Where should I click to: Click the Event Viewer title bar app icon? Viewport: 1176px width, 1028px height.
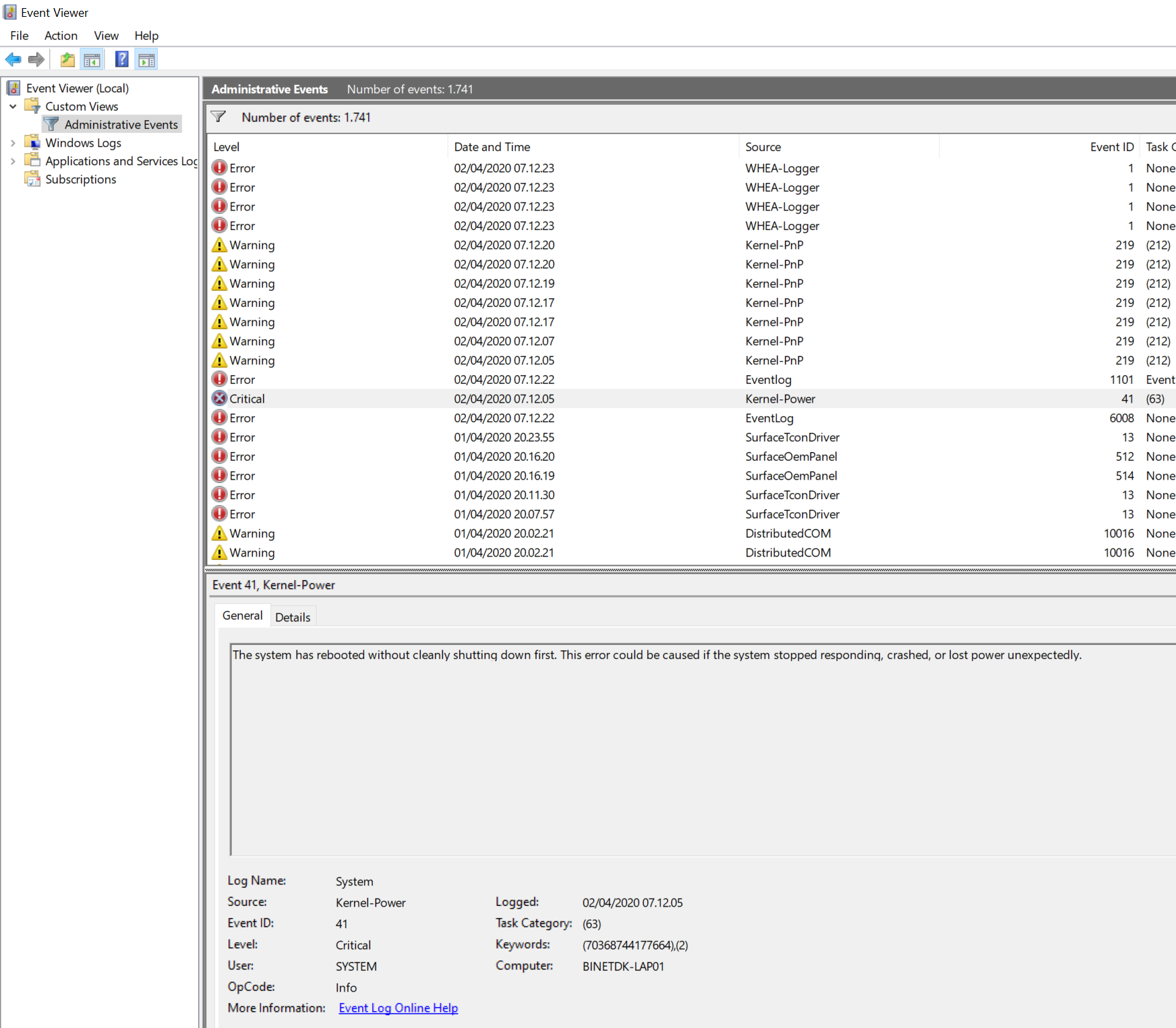[10, 12]
